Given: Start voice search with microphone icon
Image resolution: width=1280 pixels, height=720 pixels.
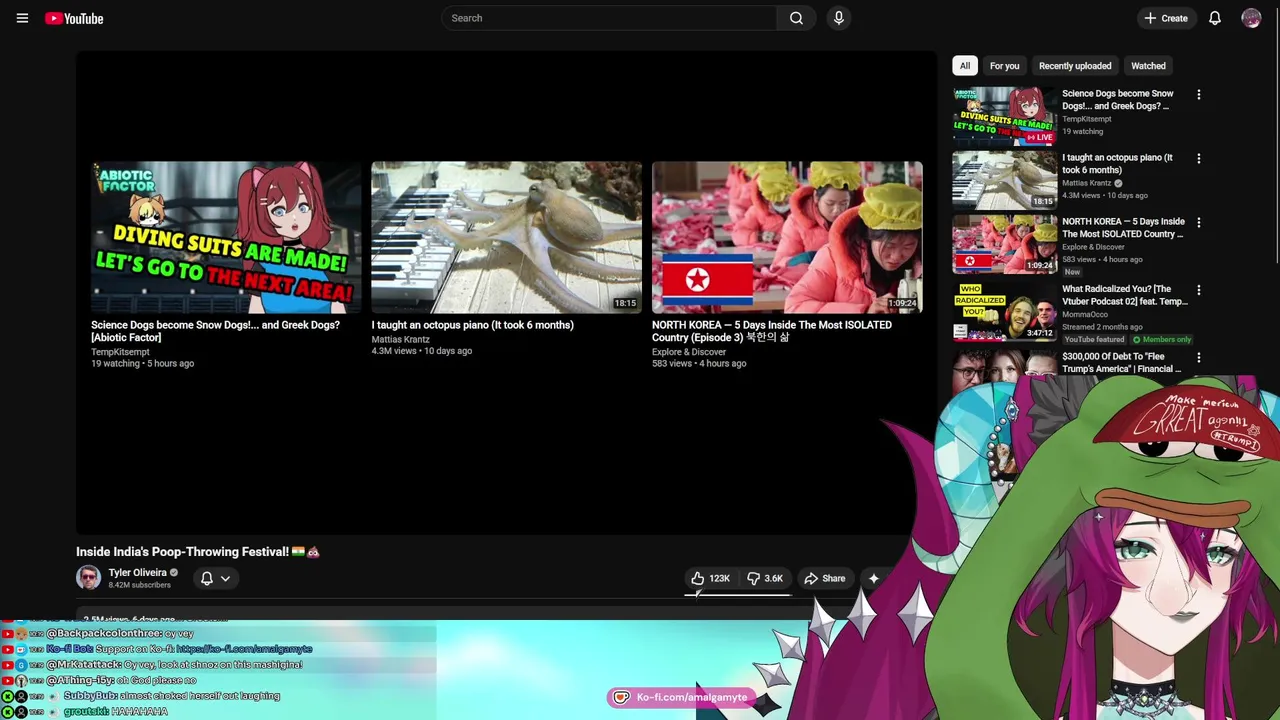Looking at the screenshot, I should point(839,18).
